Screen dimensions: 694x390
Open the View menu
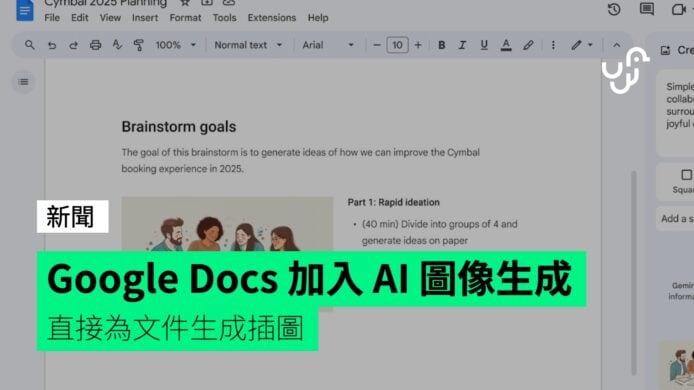pos(110,18)
